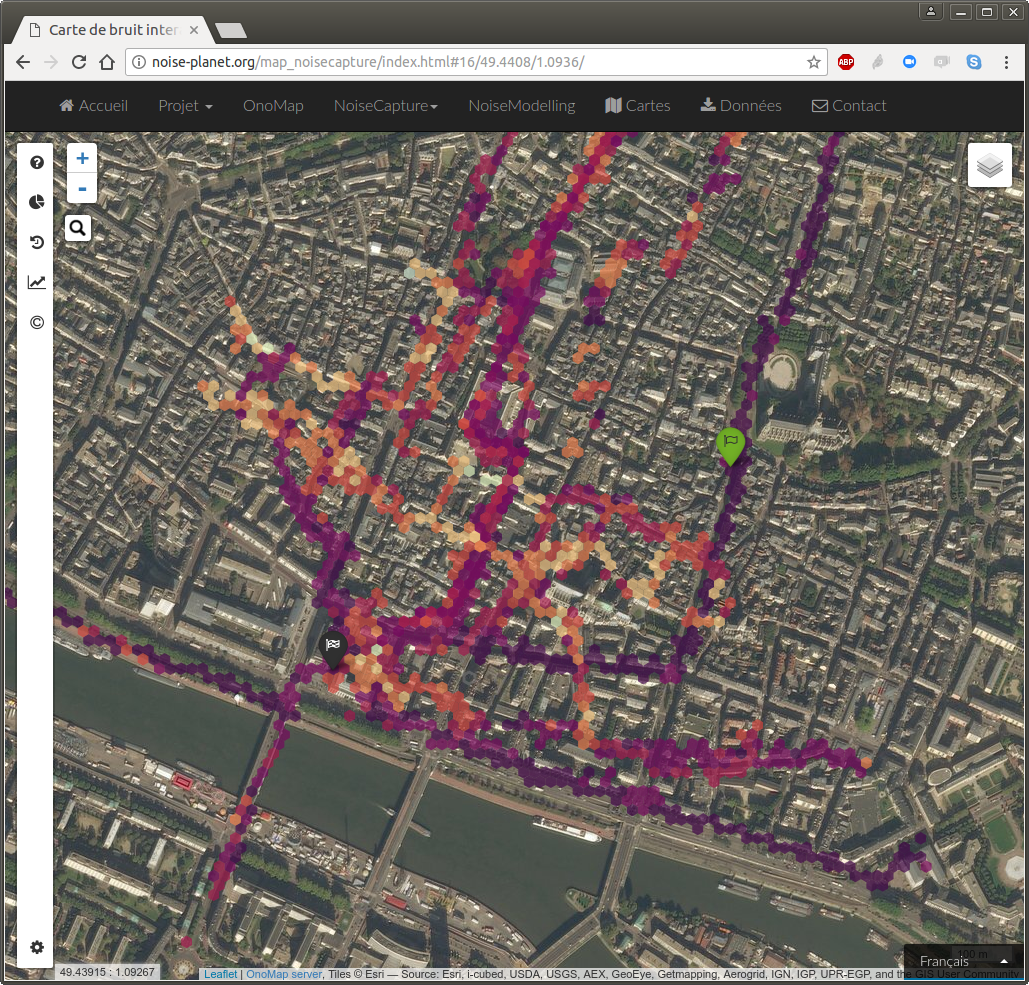Zoom in the map with plus
The height and width of the screenshot is (985, 1029).
[82, 158]
